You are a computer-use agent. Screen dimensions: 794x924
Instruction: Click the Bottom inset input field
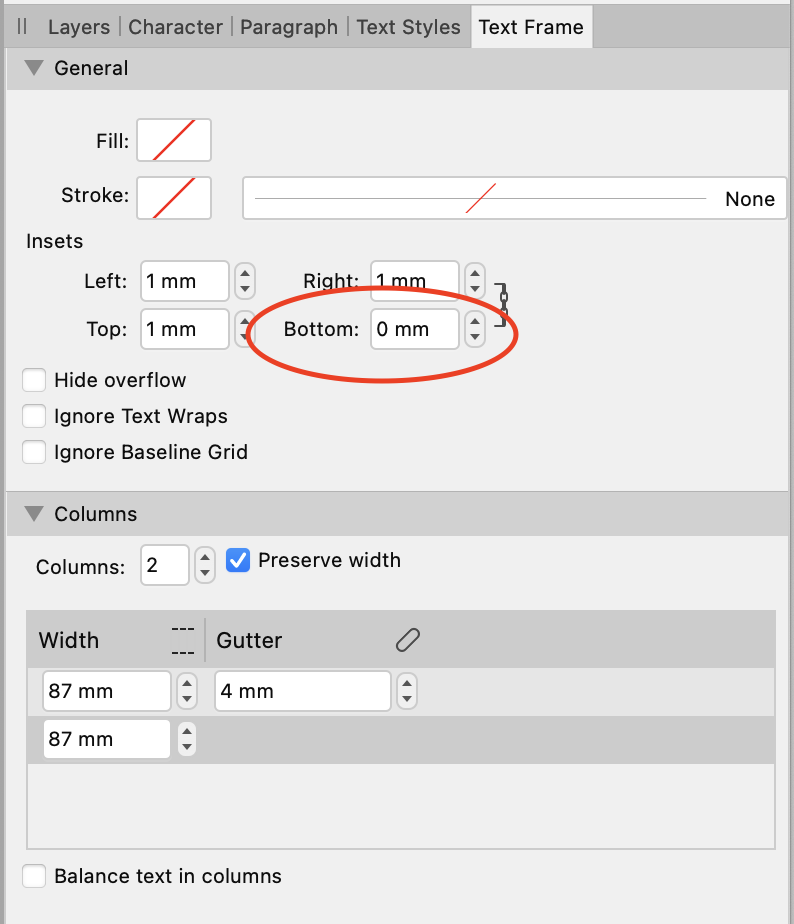(415, 329)
